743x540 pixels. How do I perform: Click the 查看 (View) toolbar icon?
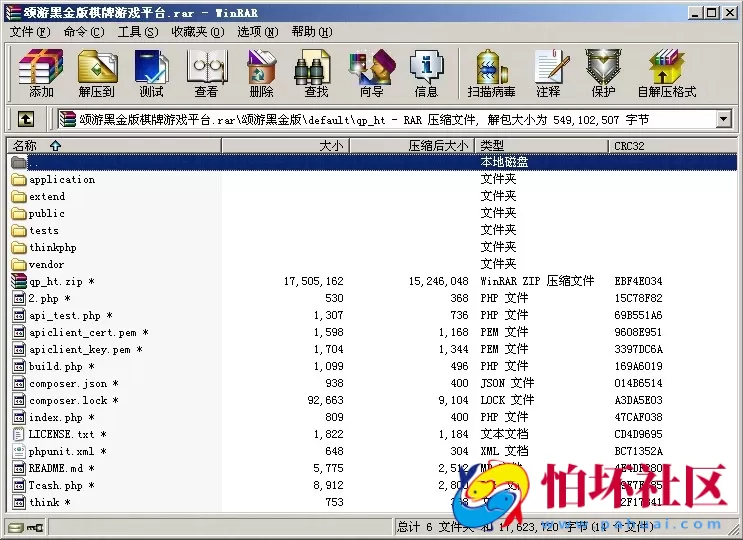click(206, 72)
